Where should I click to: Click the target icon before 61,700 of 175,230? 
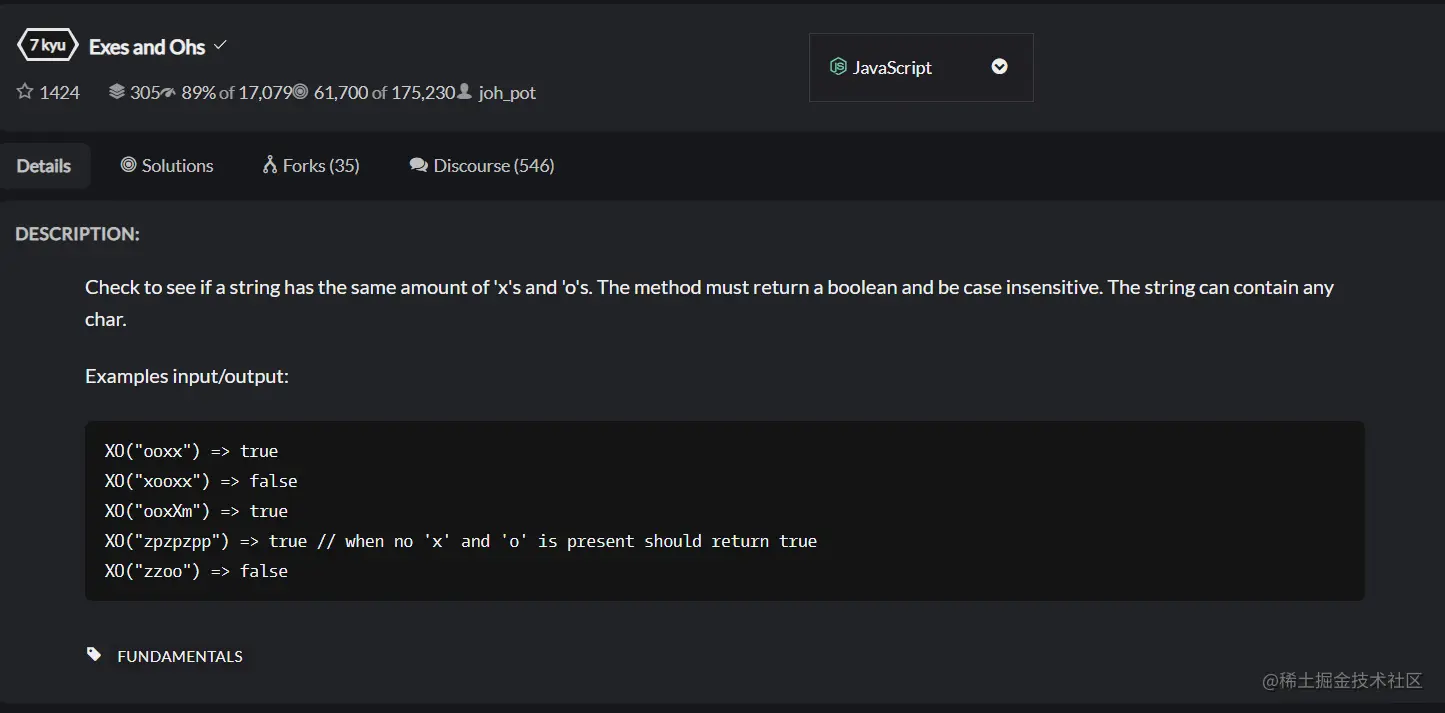[300, 92]
